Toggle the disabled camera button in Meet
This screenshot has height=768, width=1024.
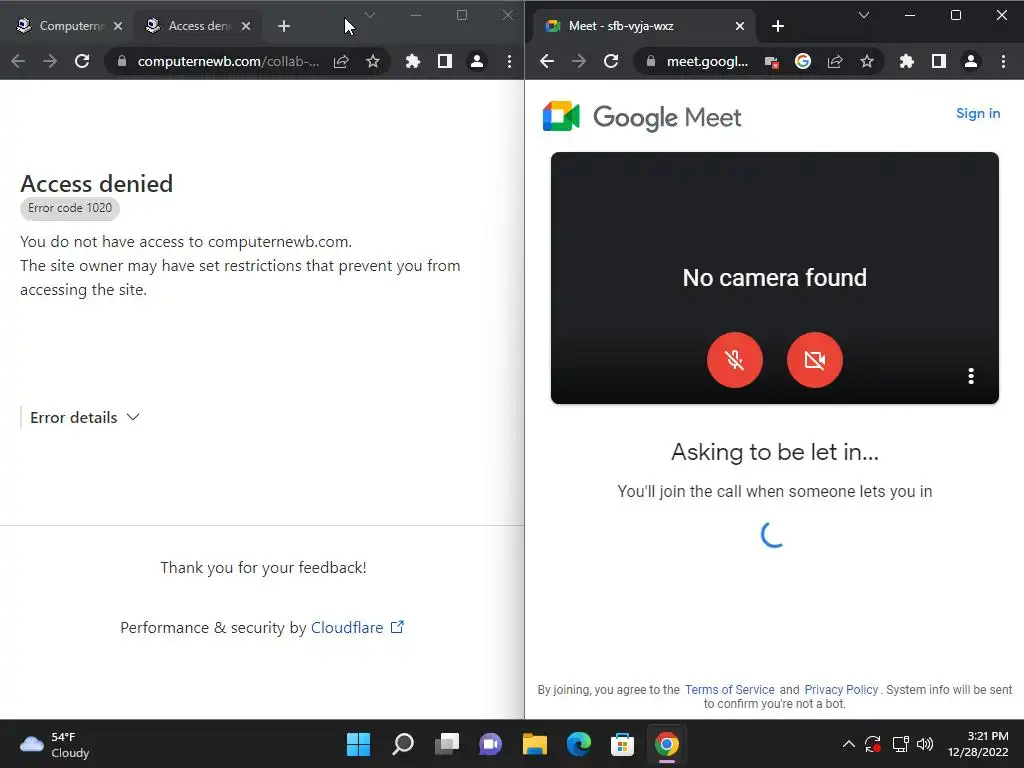(814, 360)
